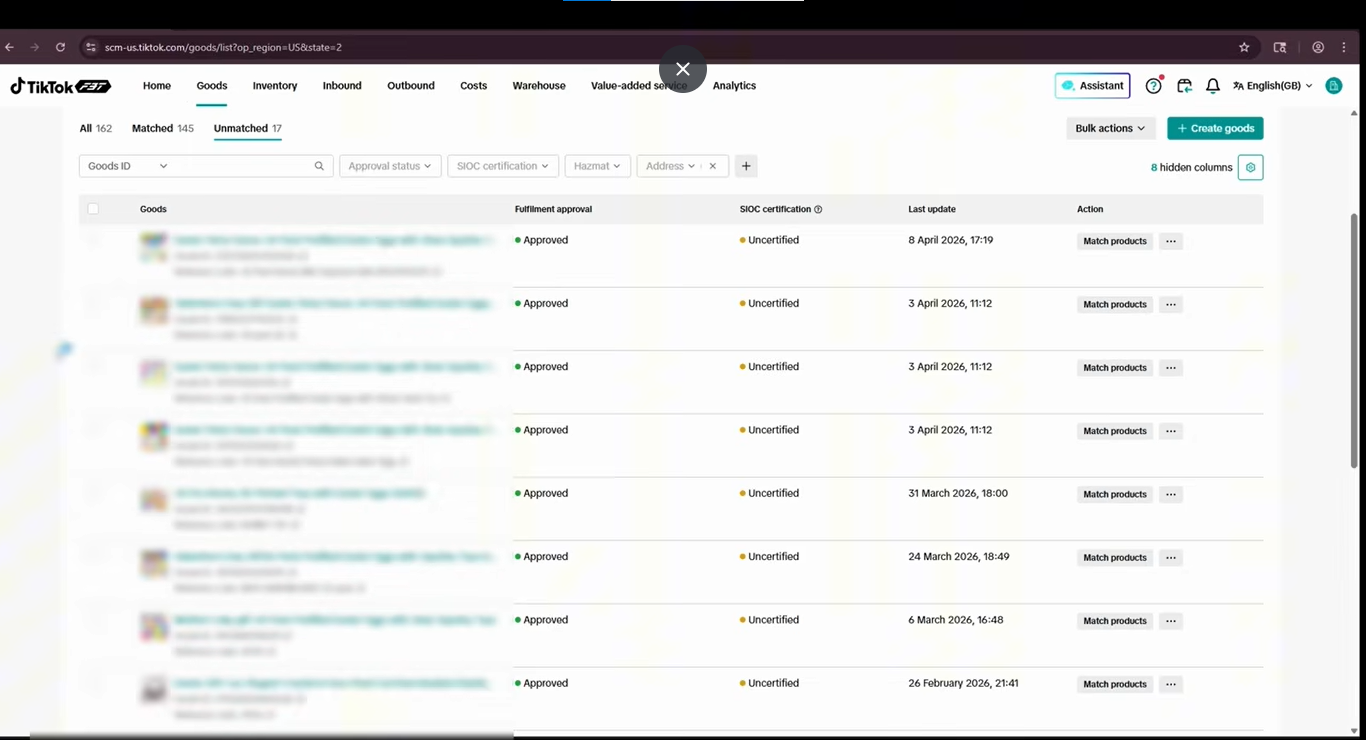Viewport: 1366px width, 740px height.
Task: Click the browser back arrow
Action: [x=10, y=47]
